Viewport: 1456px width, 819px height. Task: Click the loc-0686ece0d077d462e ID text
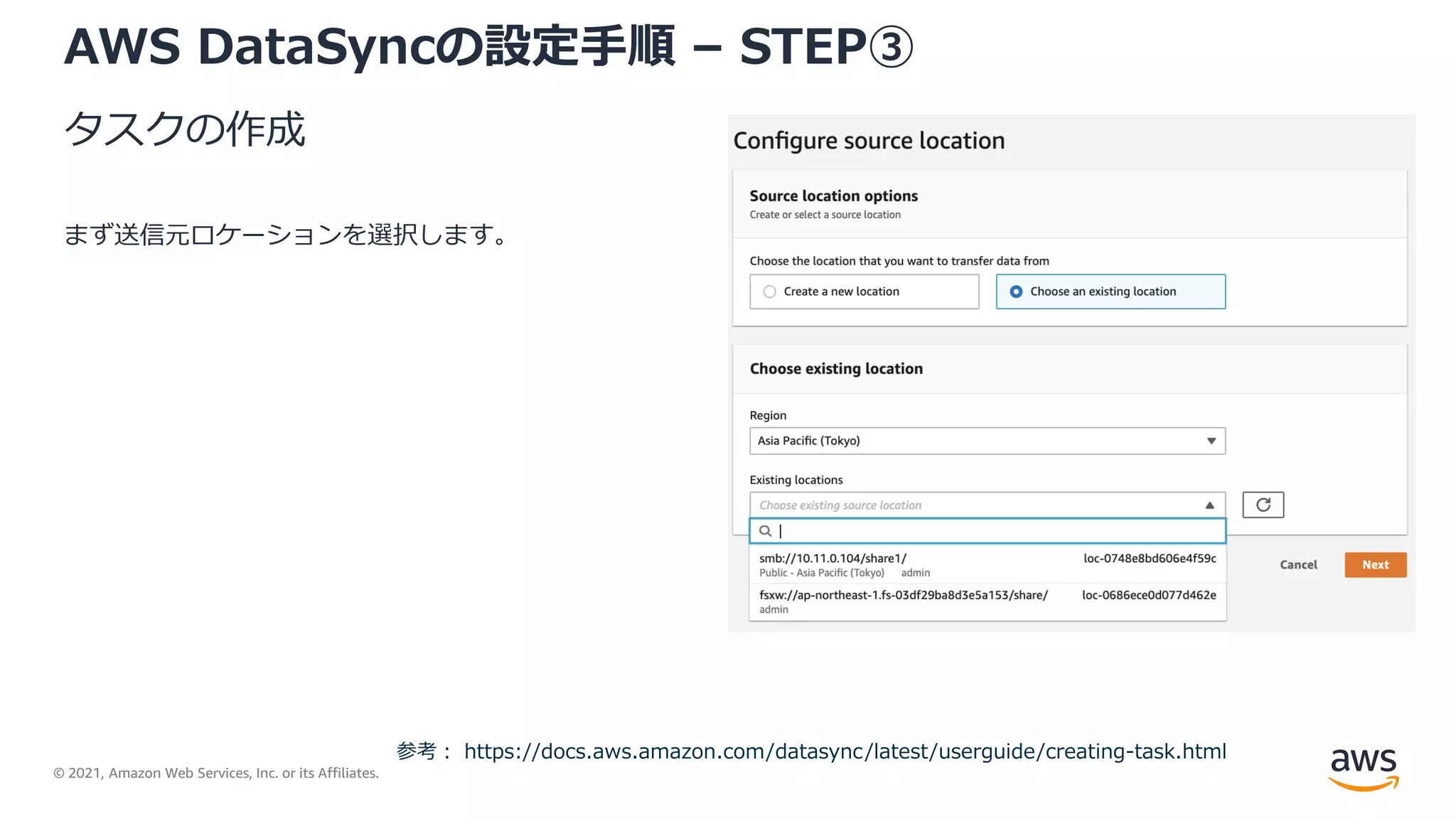(1149, 595)
